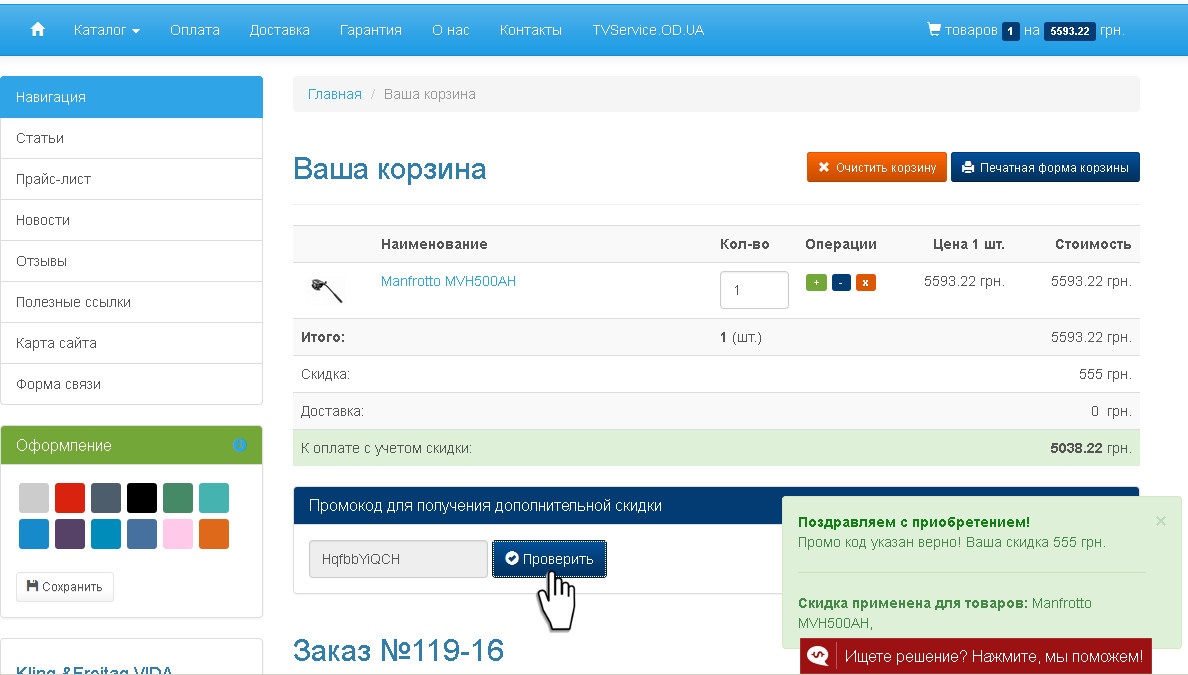Click the blue info icon in Оформление panel
Screen dimensions: 1188x675
click(239, 445)
